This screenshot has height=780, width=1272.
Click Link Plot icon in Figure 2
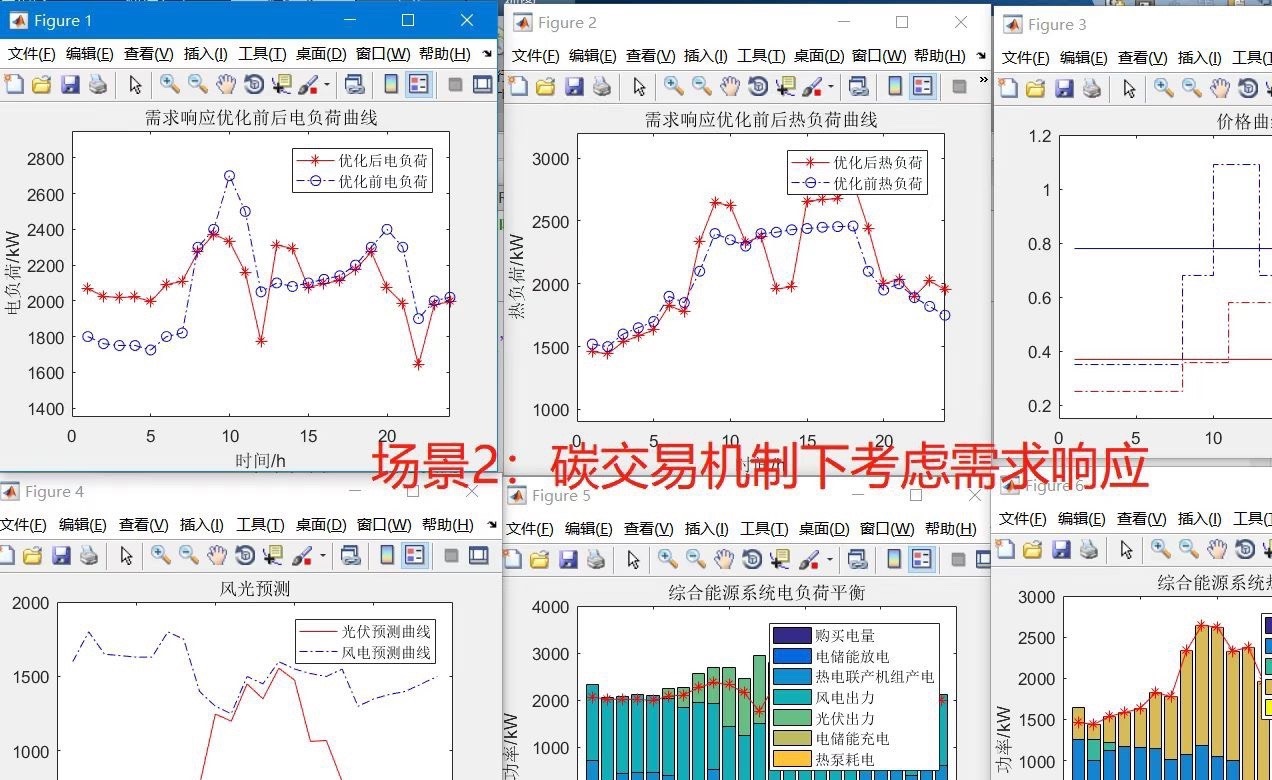(x=857, y=87)
